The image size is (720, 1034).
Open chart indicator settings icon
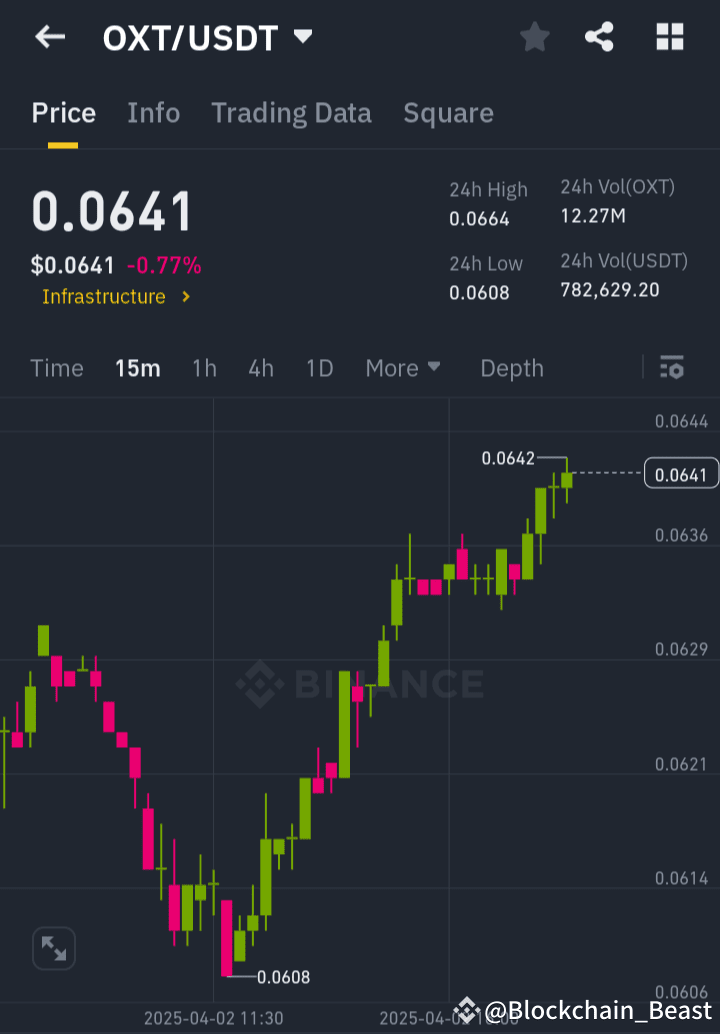(671, 367)
